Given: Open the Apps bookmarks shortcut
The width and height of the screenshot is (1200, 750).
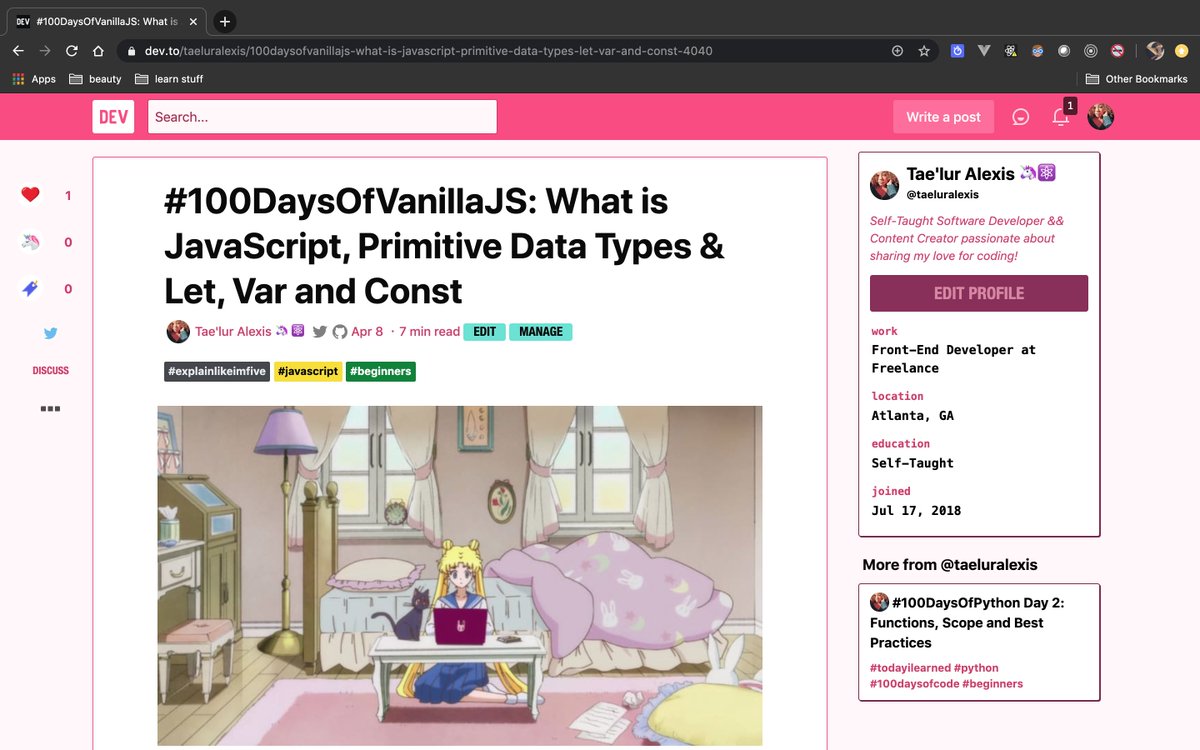Looking at the screenshot, I should [34, 79].
